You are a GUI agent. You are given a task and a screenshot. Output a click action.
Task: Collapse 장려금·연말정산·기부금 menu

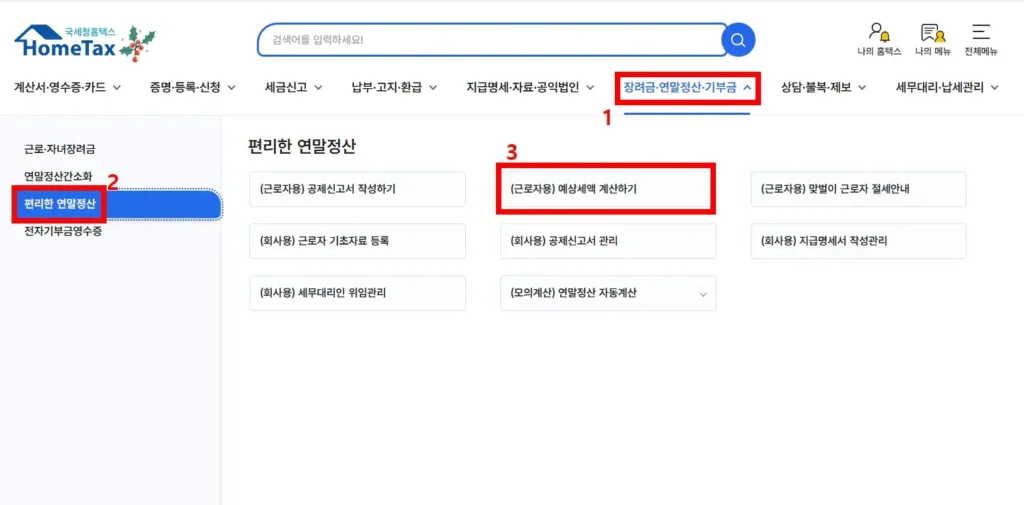tap(688, 87)
